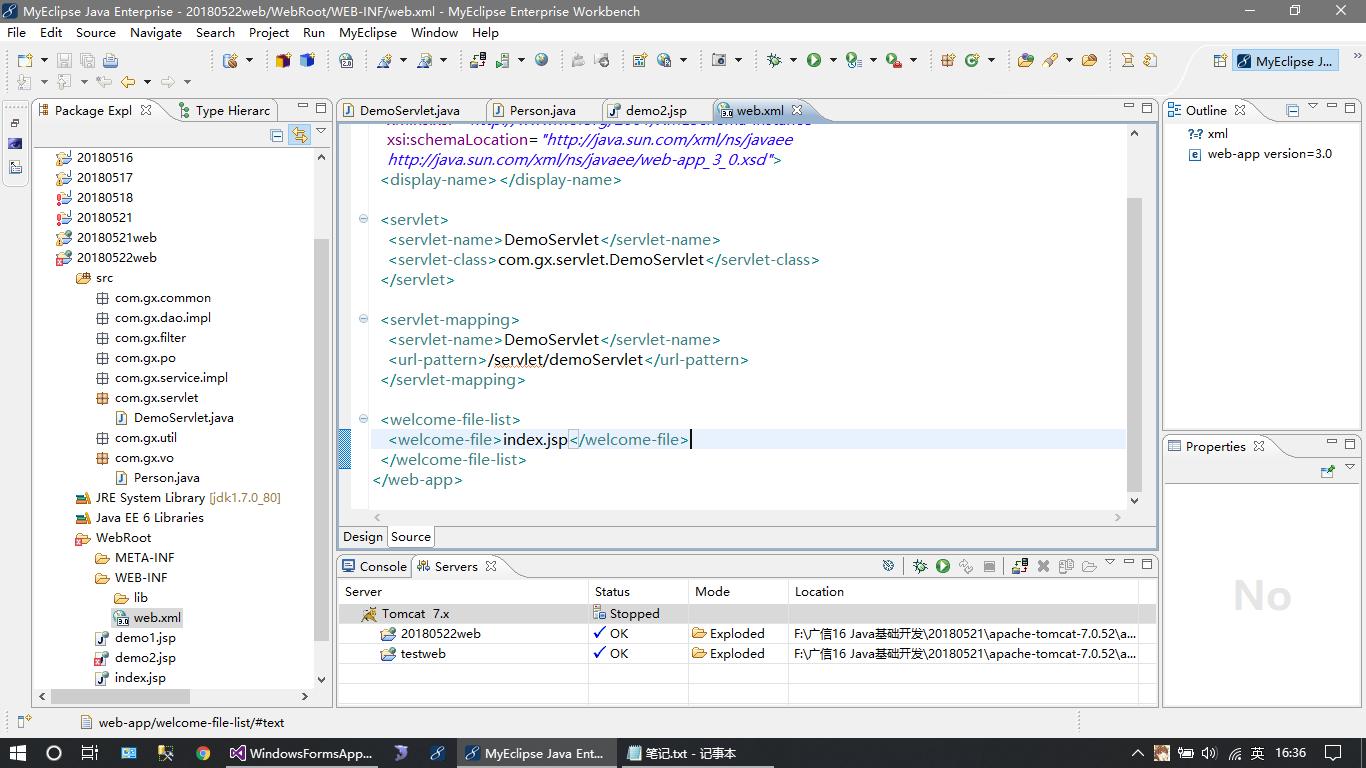Collapse the servlet element fold marker
Image resolution: width=1366 pixels, height=768 pixels.
pyautogui.click(x=362, y=220)
